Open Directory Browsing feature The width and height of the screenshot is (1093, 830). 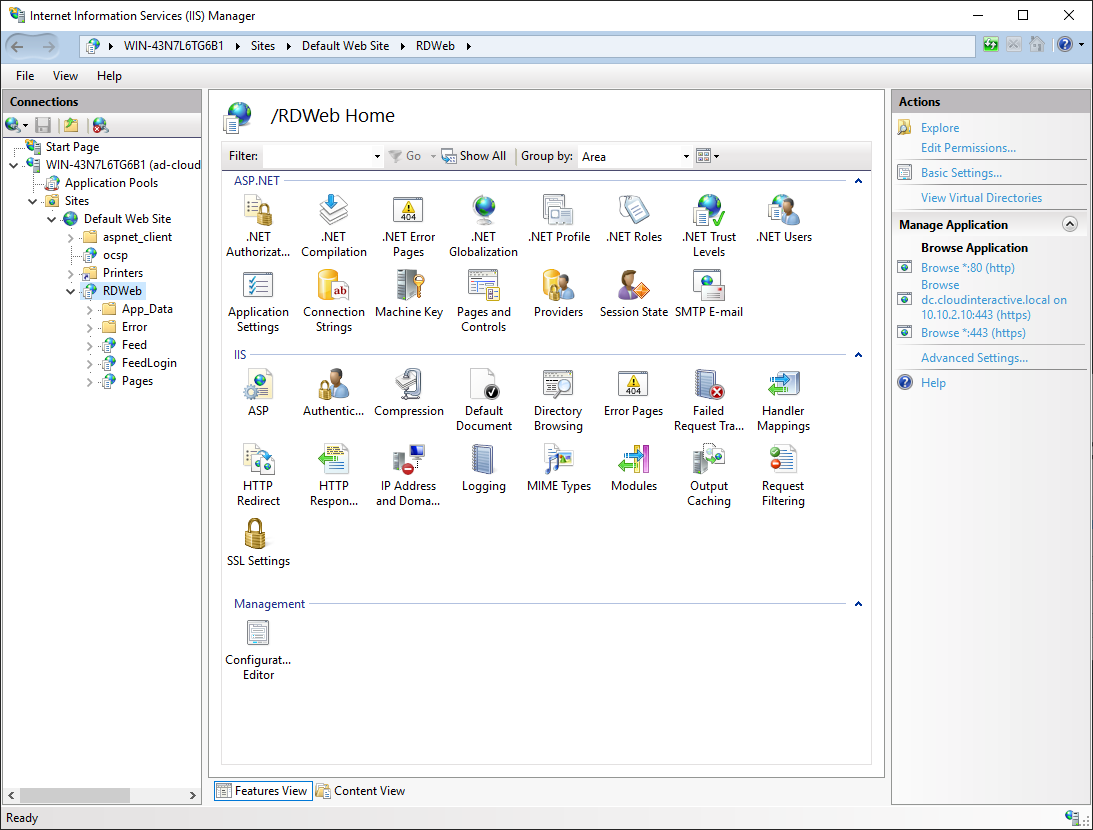pyautogui.click(x=558, y=400)
